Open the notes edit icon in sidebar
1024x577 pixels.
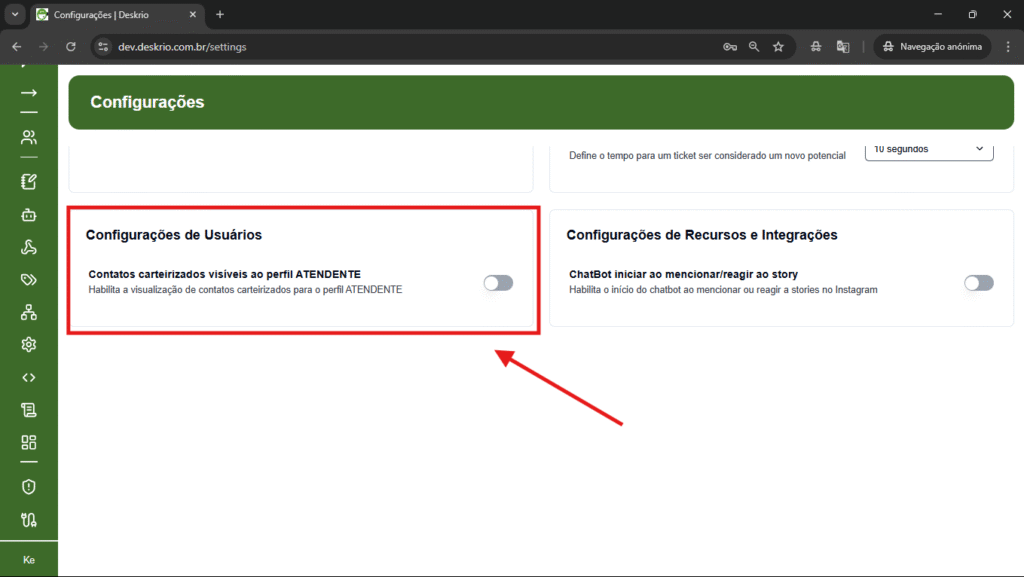click(29, 181)
